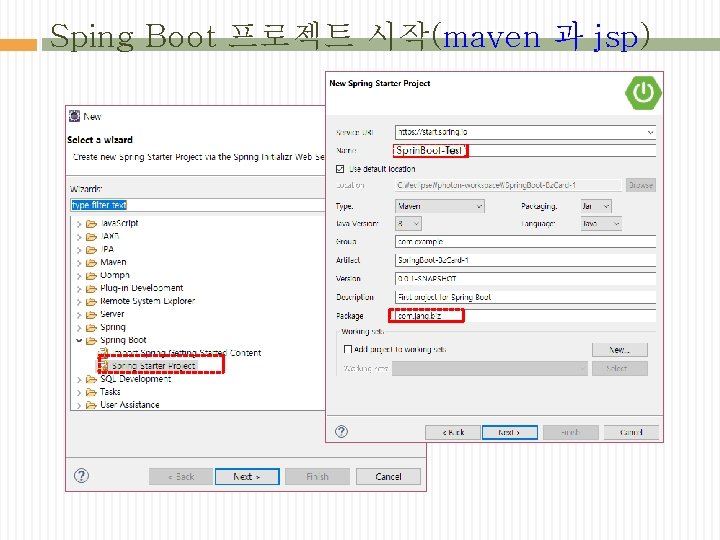Open the Service URL dropdown
Screen dimensions: 720x540
pyautogui.click(x=650, y=132)
